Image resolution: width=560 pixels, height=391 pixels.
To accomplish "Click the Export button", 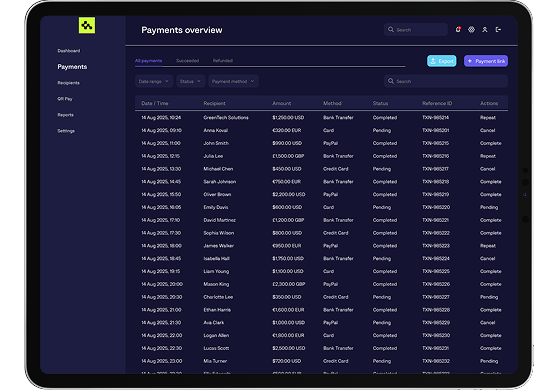I will [x=442, y=61].
